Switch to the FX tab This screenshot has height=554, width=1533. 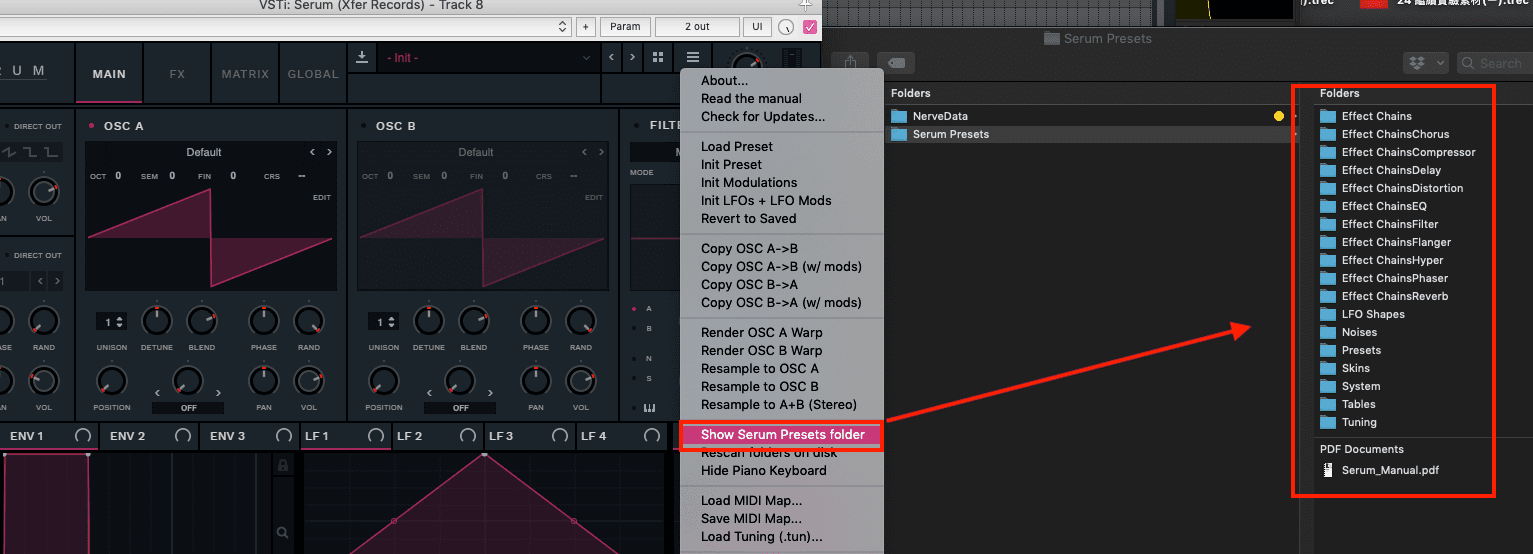coord(177,74)
